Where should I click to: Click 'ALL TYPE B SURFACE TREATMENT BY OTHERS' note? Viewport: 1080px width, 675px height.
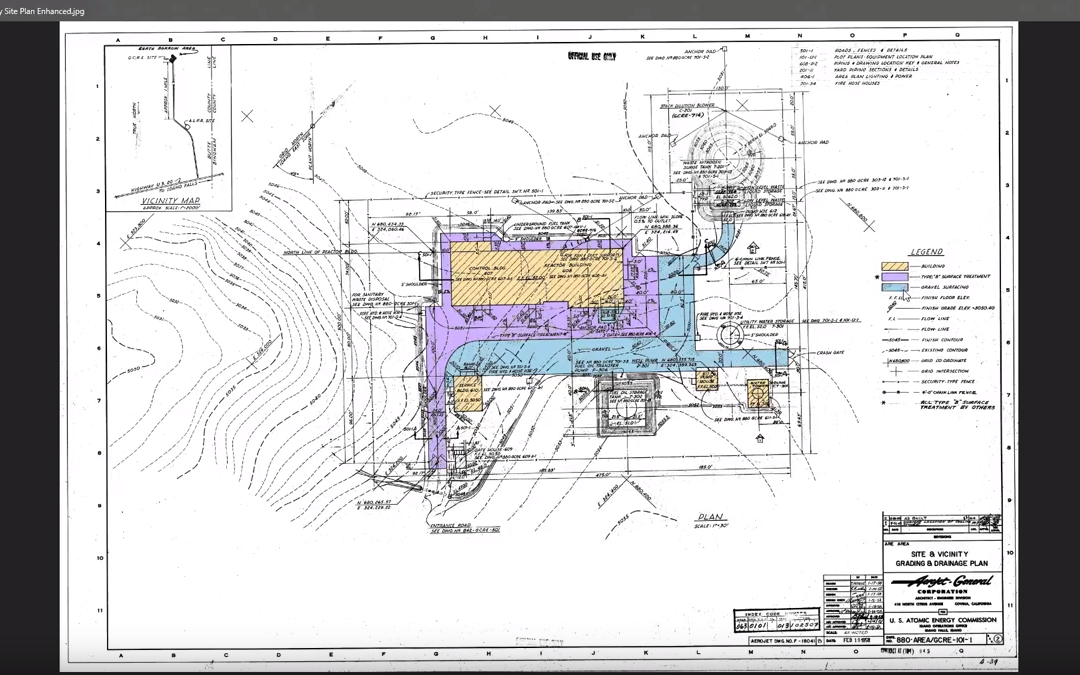[957, 404]
